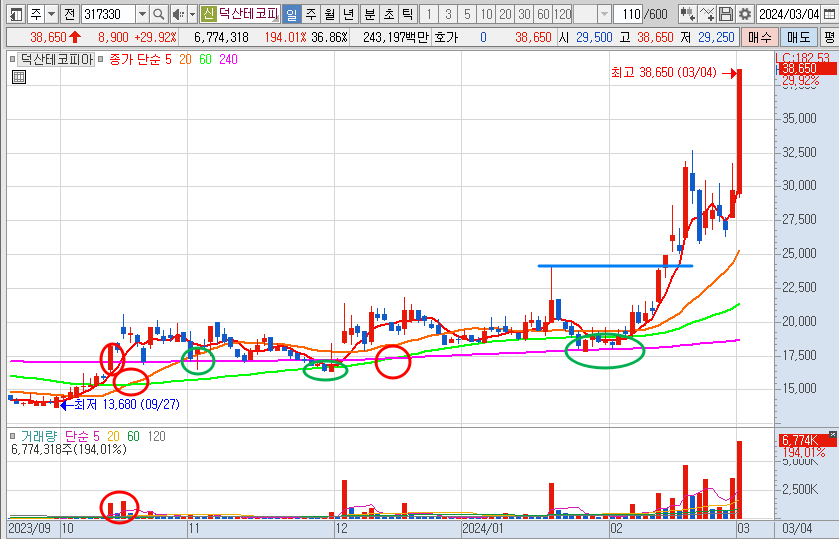Select the daily 일 chart period
This screenshot has width=839, height=539.
pos(291,14)
